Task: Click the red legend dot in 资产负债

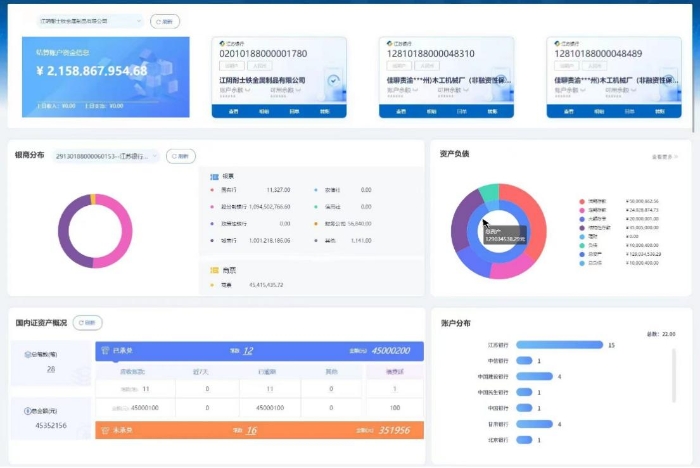Action: click(x=582, y=201)
